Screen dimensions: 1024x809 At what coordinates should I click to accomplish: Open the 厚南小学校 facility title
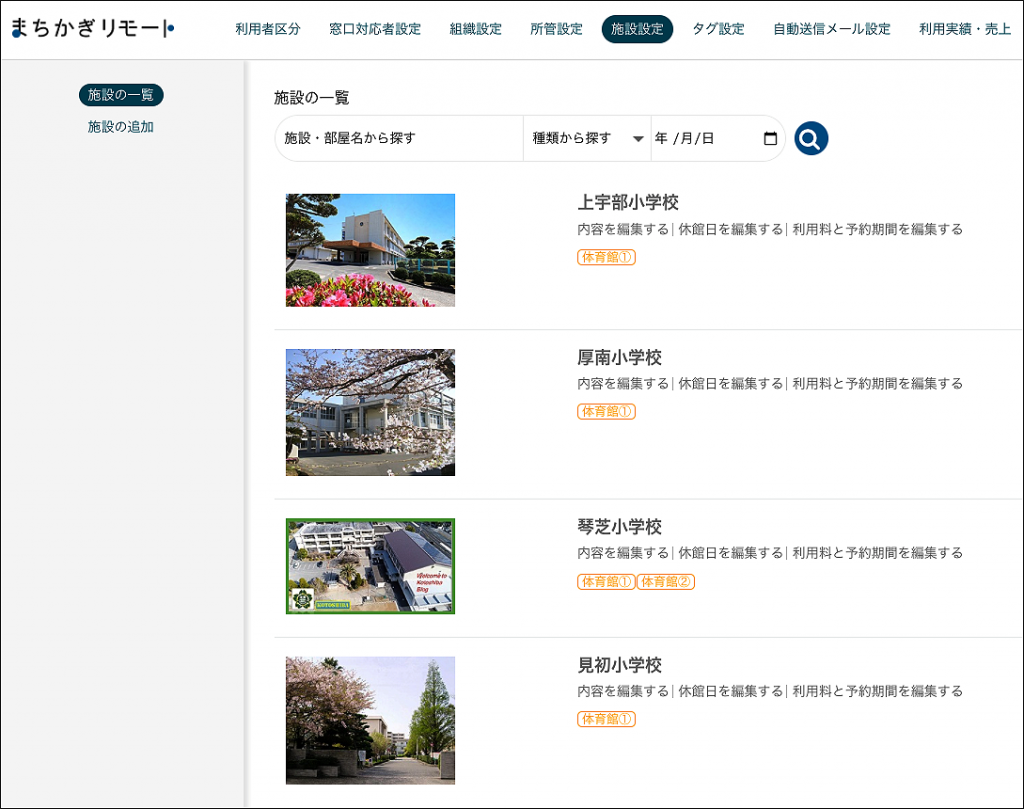pyautogui.click(x=619, y=357)
